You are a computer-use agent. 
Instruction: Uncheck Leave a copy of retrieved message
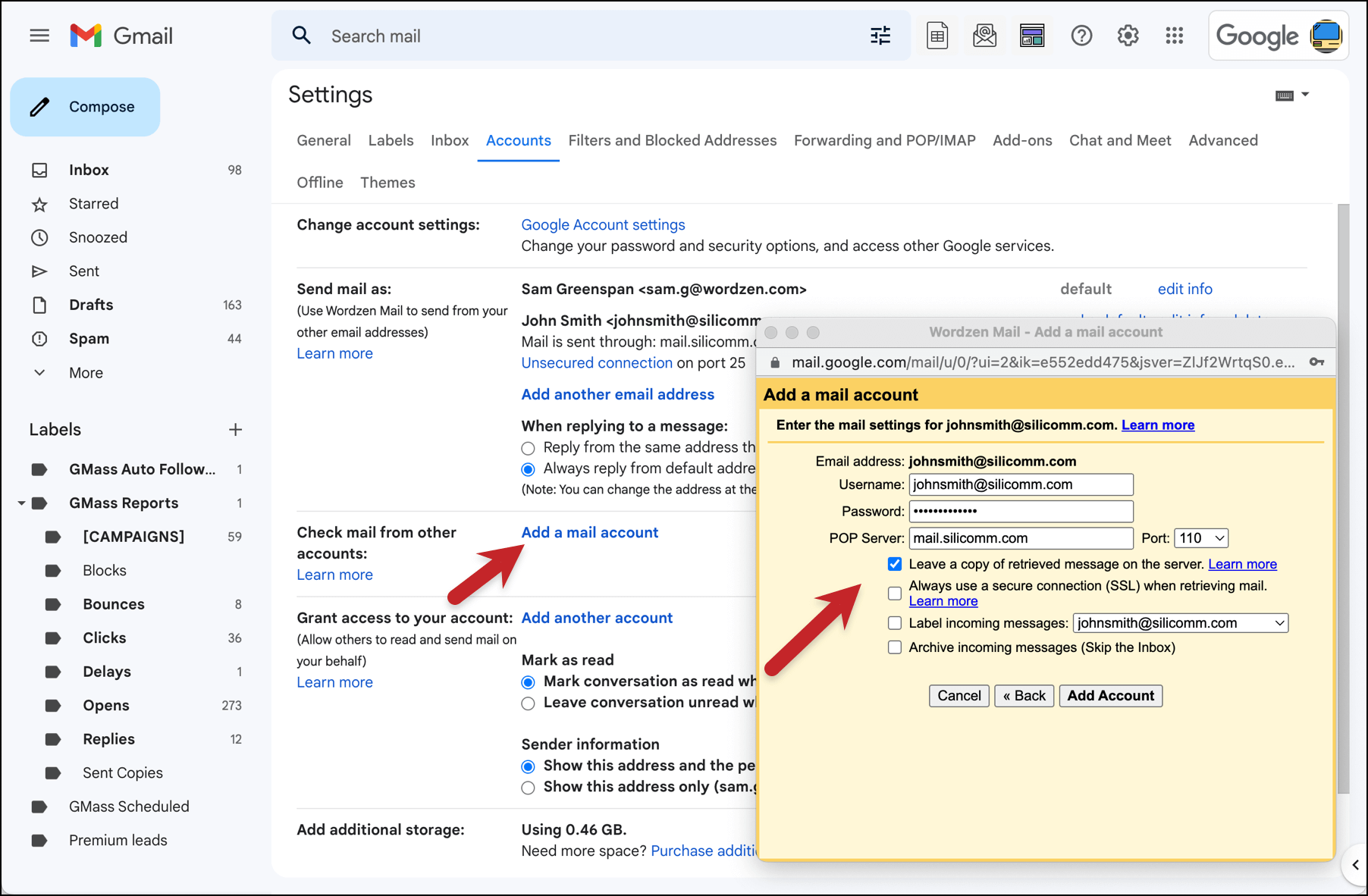(895, 564)
